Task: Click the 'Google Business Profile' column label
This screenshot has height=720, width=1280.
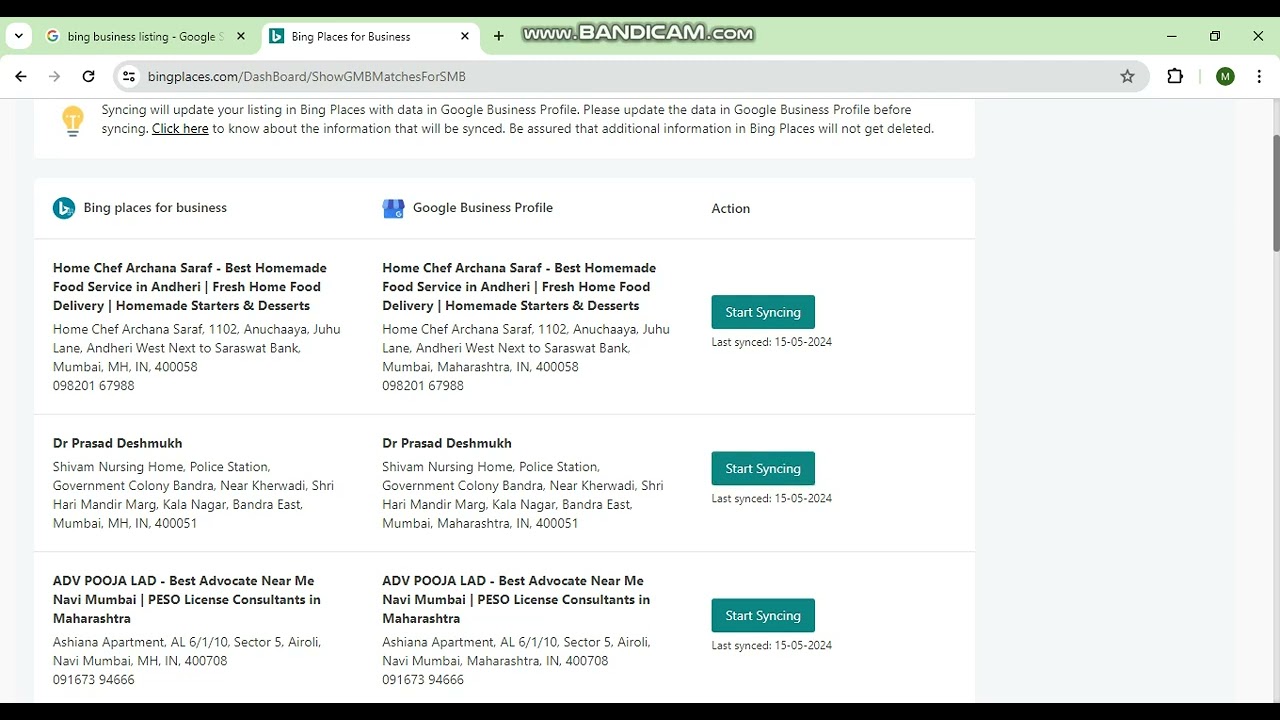Action: pos(483,208)
